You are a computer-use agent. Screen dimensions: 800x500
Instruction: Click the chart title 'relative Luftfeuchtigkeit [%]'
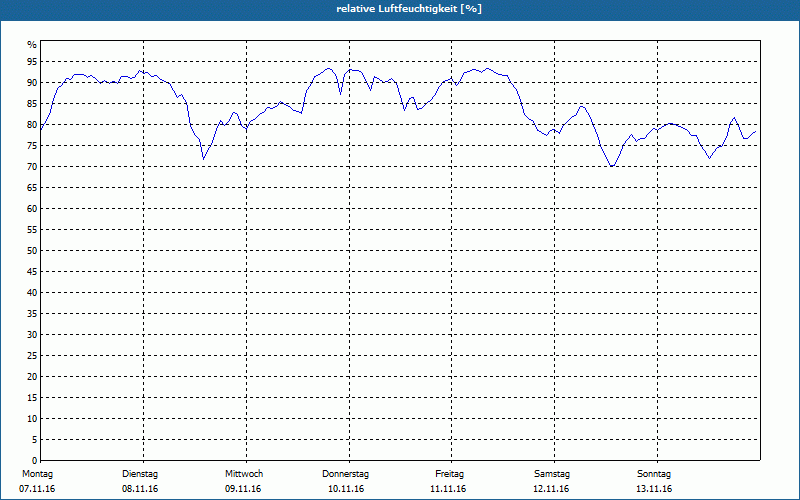[409, 9]
